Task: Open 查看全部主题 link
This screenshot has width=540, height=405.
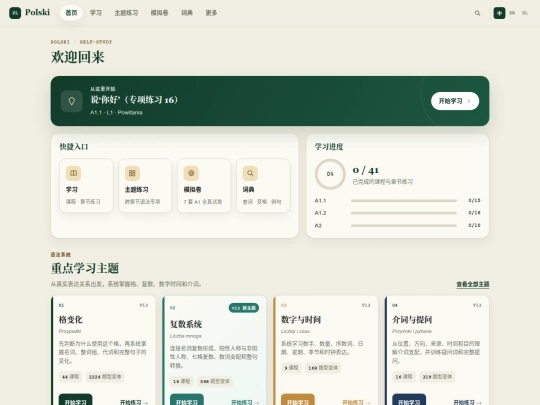Action: (473, 284)
